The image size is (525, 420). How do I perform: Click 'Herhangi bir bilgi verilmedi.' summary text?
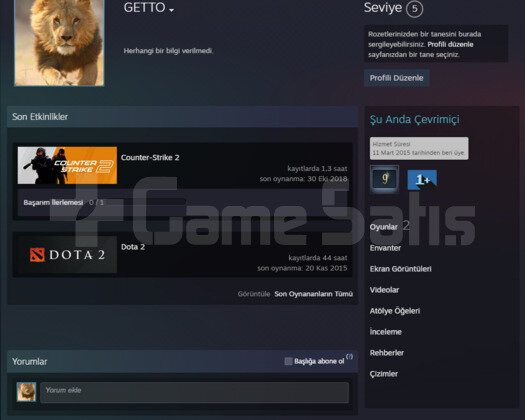[168, 51]
